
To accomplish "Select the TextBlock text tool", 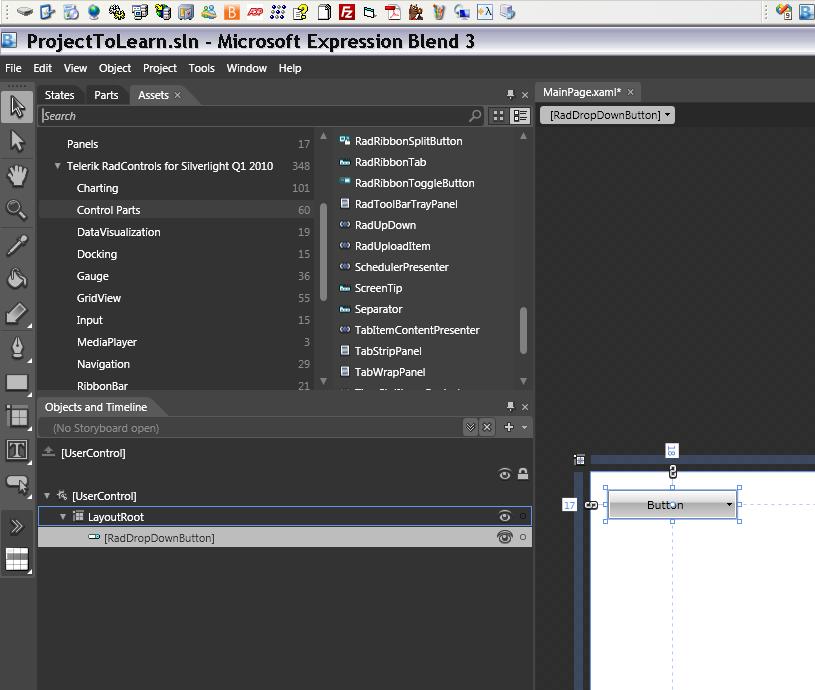I will pos(17,450).
